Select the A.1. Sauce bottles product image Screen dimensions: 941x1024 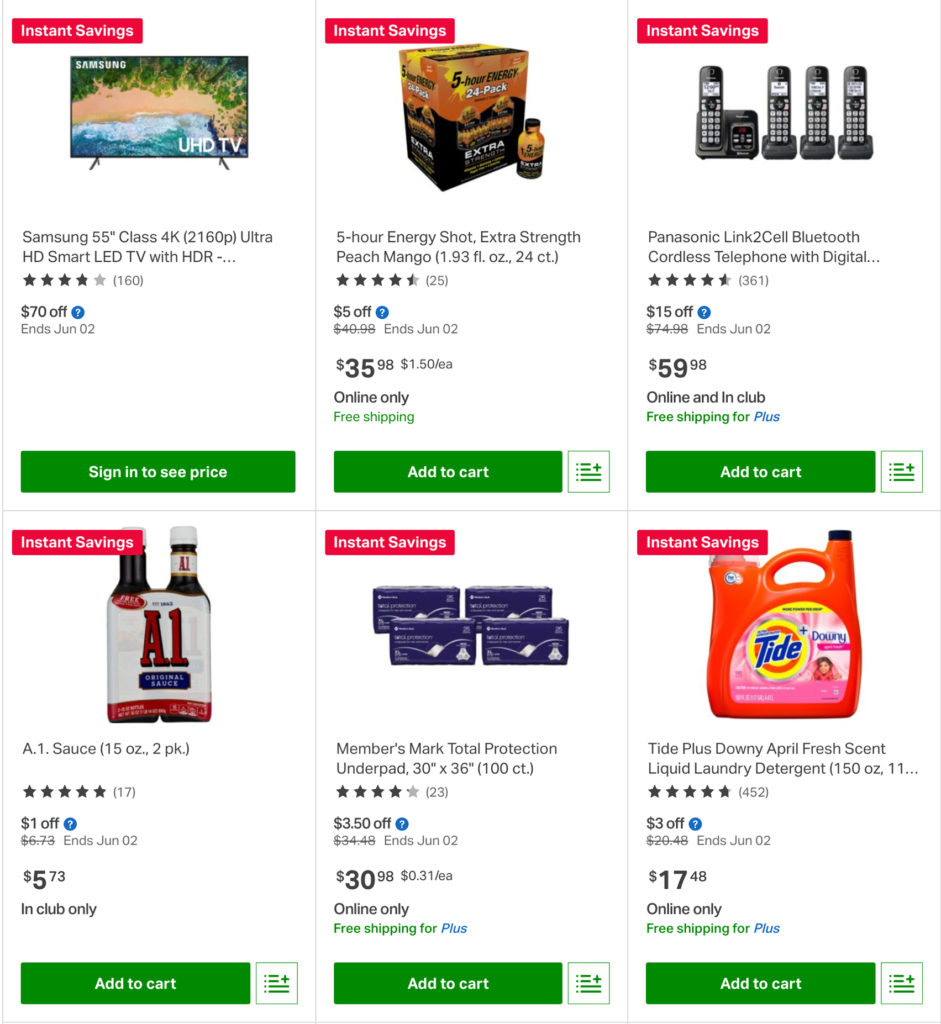point(159,622)
